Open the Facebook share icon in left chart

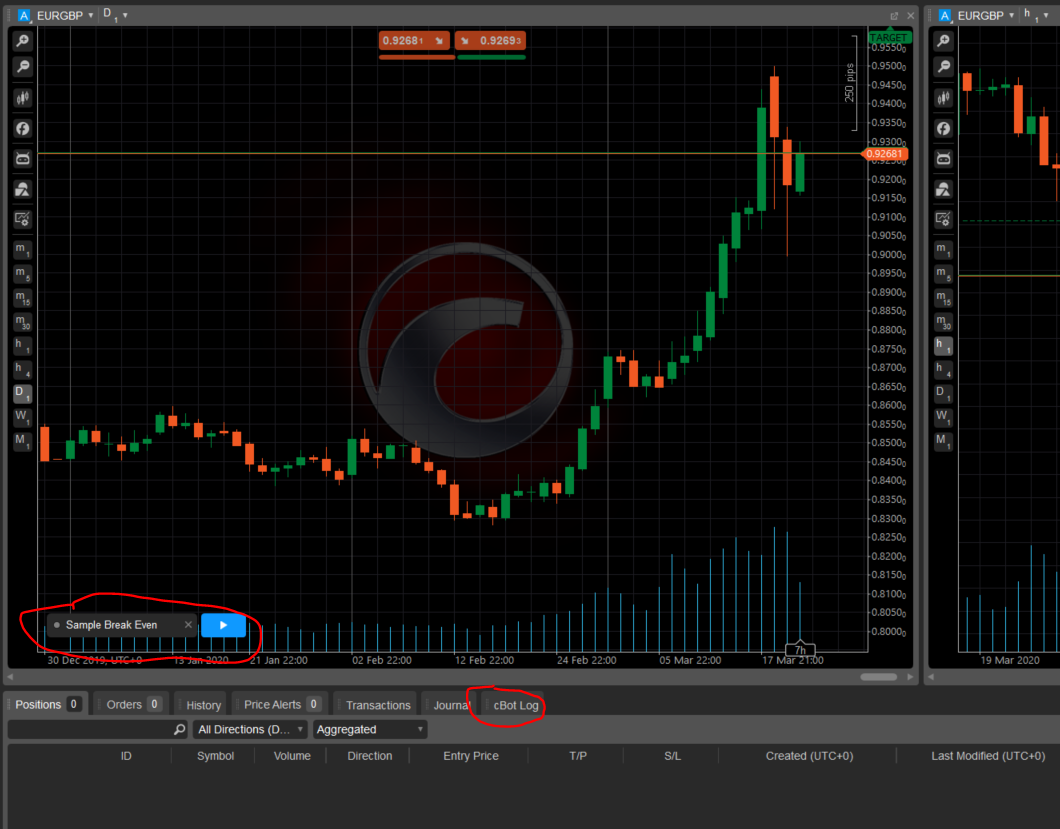22,128
